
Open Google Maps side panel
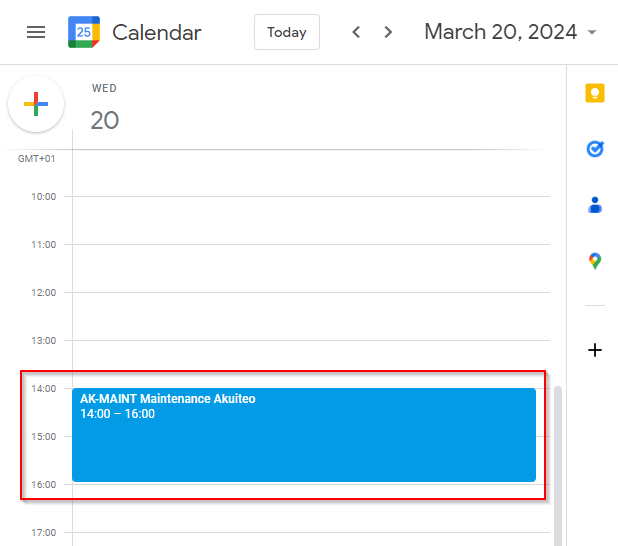click(x=595, y=261)
